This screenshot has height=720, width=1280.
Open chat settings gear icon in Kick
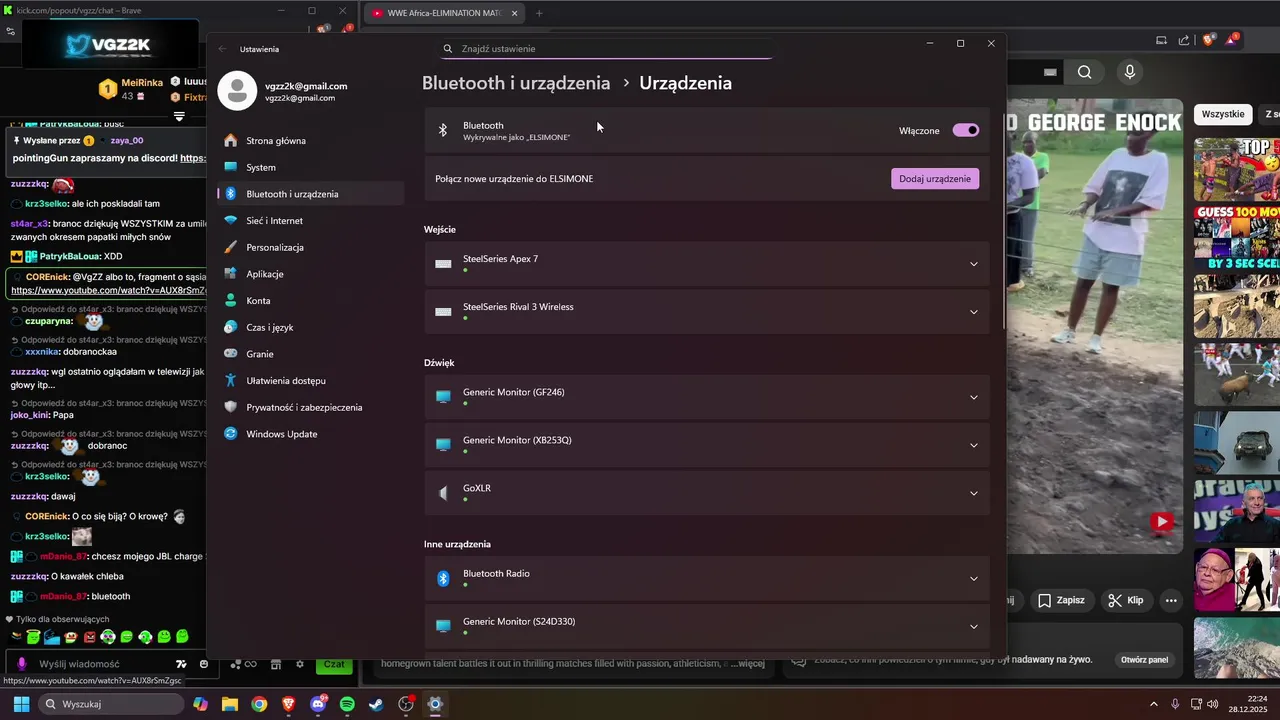[299, 664]
